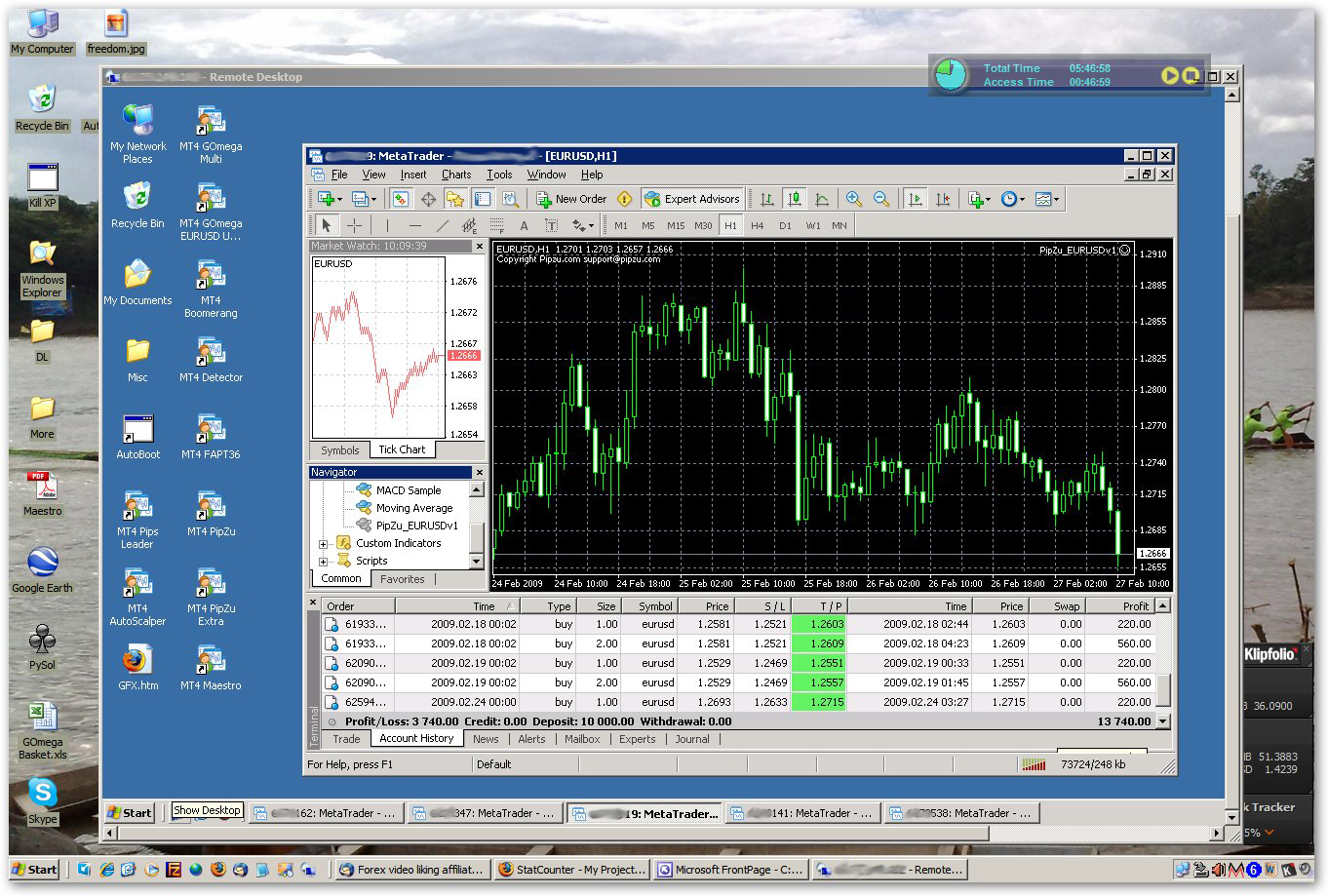Open the Strategy Tester magnifier icon
Viewport: 1328px width, 896px height.
coord(510,199)
